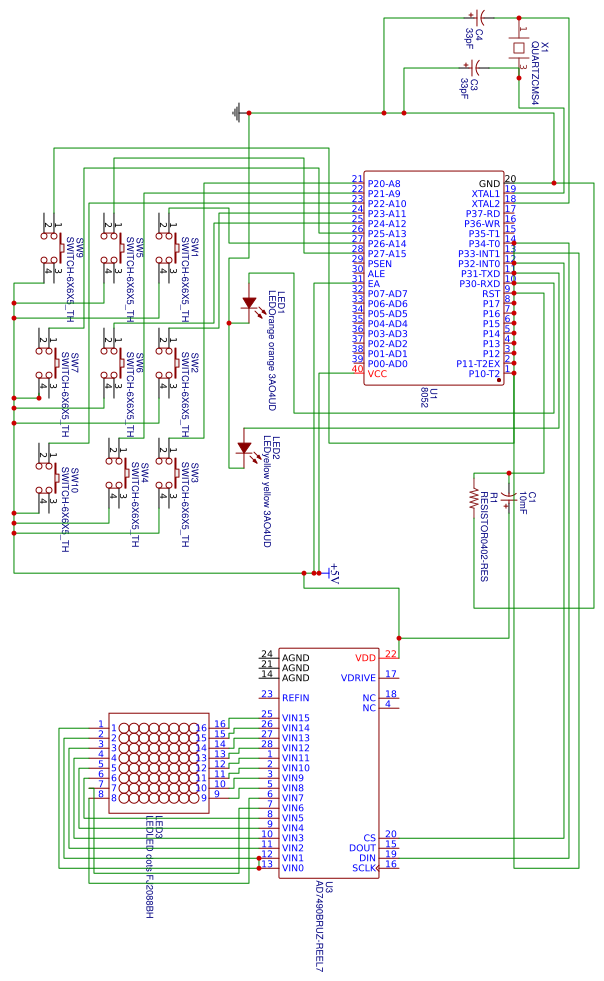The image size is (604, 981).
Task: Click the P31-TXD pin label
Action: (481, 274)
